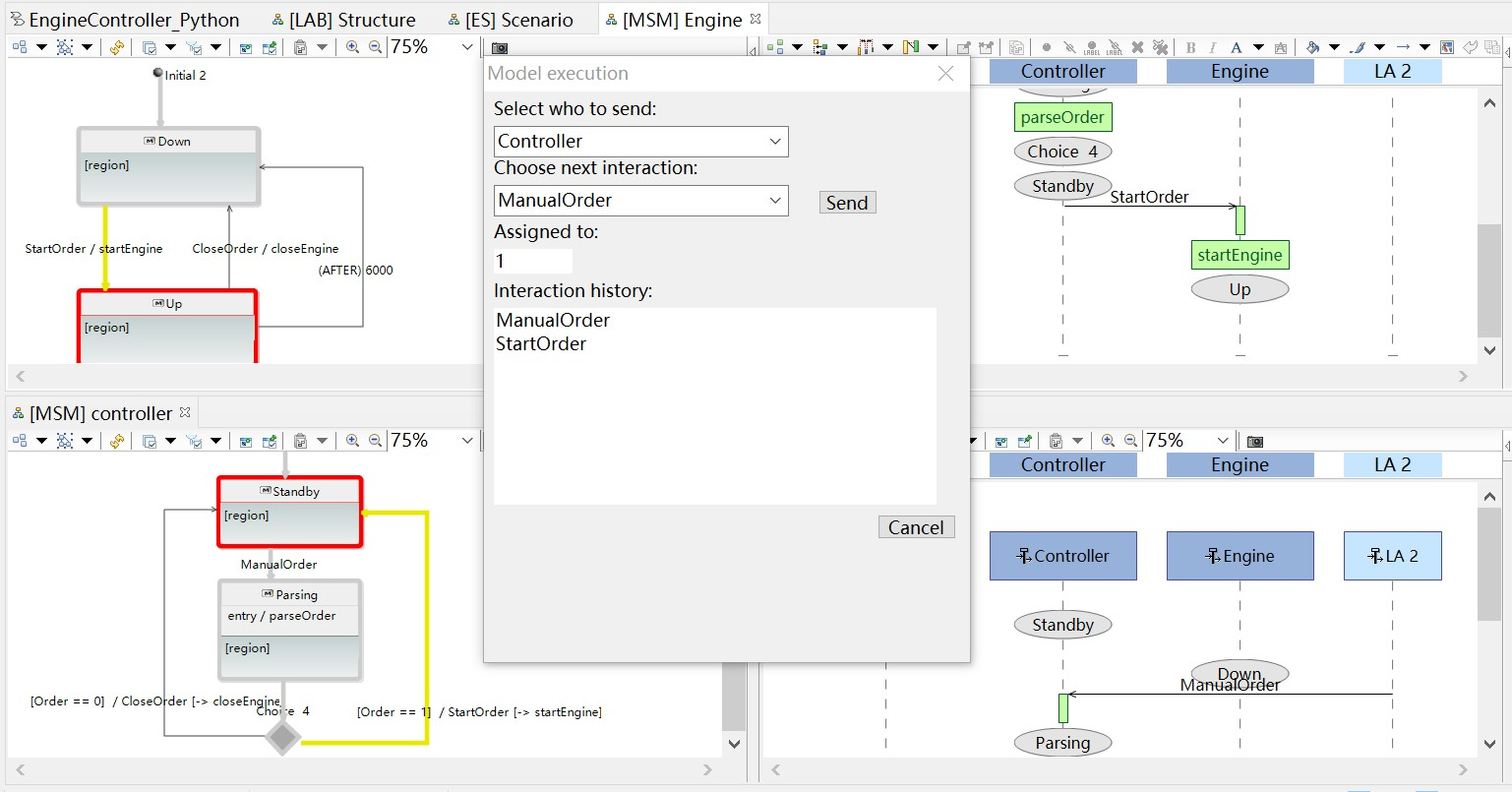The width and height of the screenshot is (1512, 792).
Task: Export Engine diagram with camera icon
Action: click(x=500, y=47)
